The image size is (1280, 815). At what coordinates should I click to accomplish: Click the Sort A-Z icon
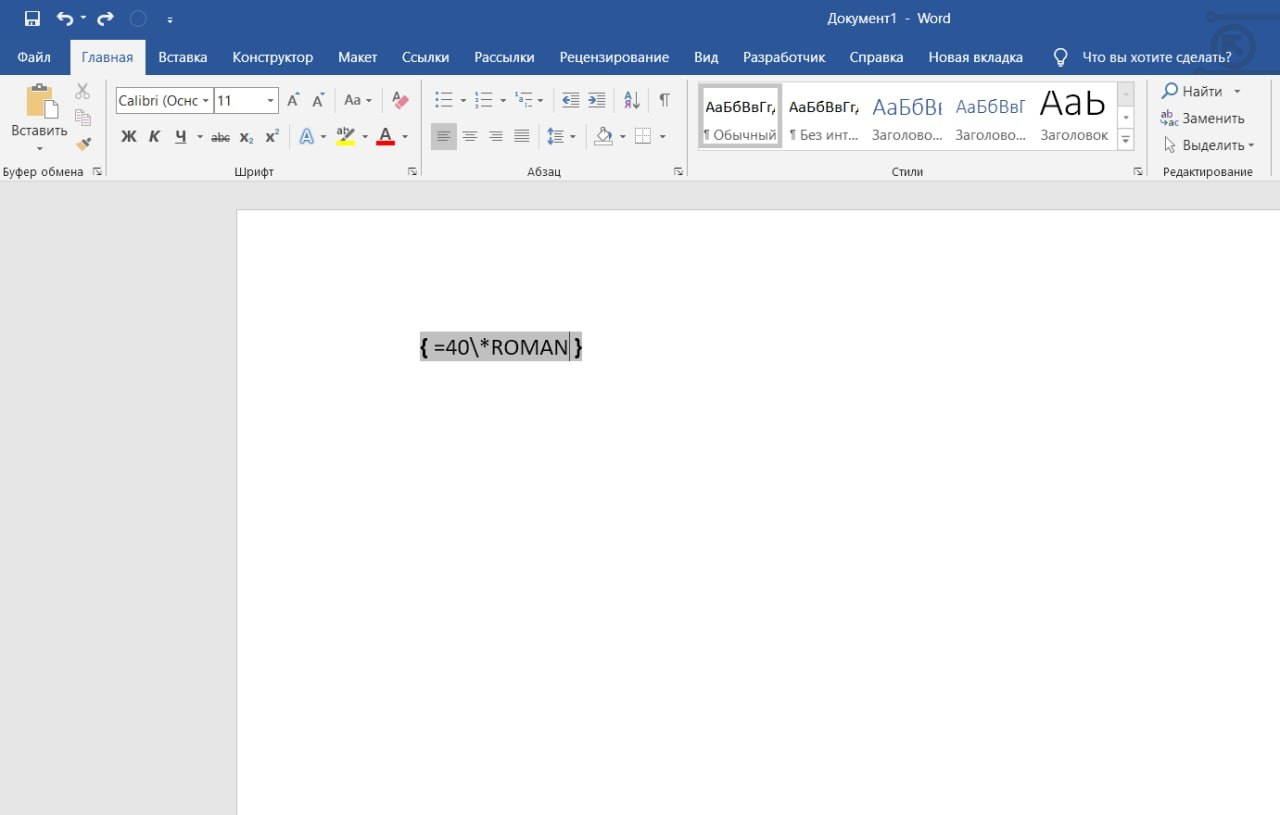[x=631, y=100]
